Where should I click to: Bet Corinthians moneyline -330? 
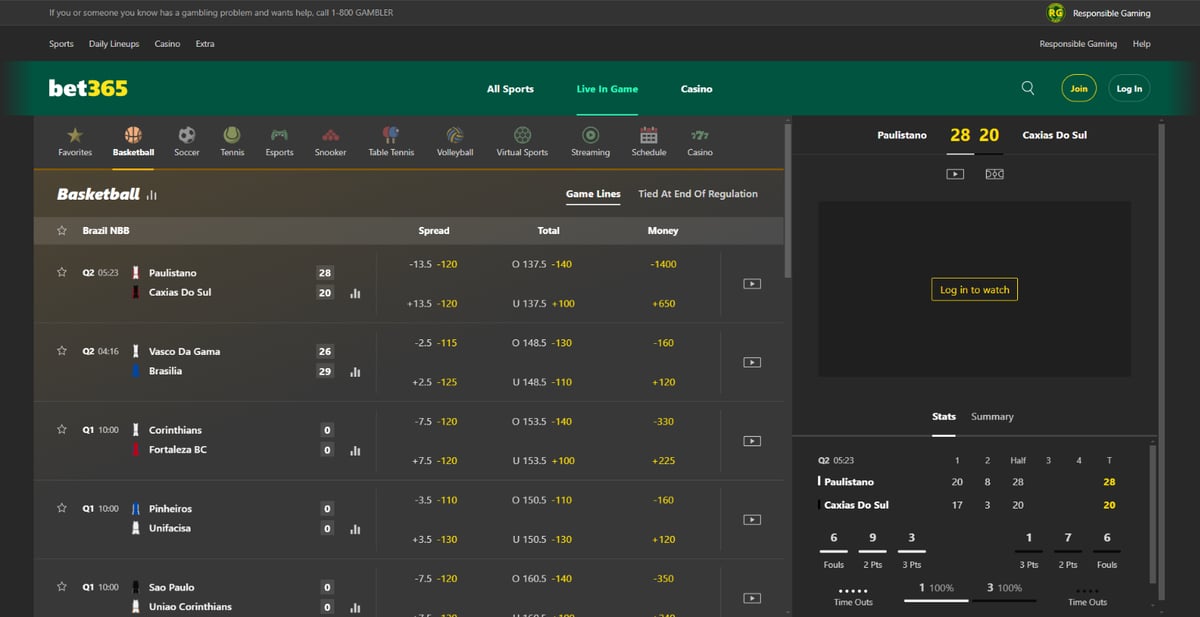pyautogui.click(x=663, y=421)
